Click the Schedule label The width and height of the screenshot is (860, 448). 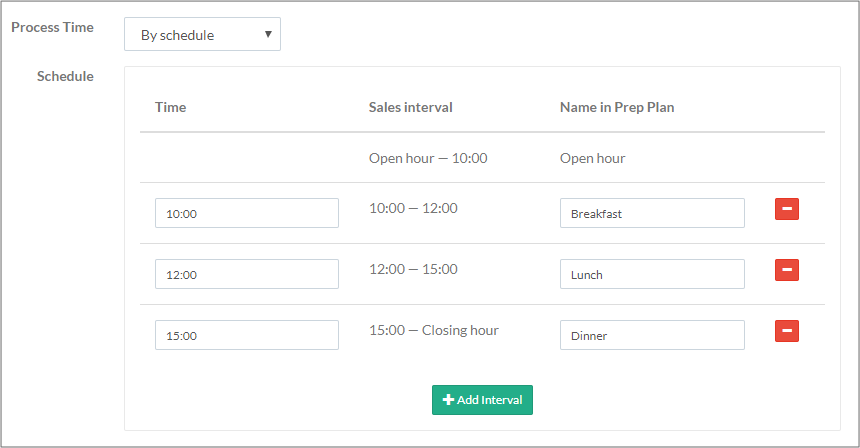(65, 76)
